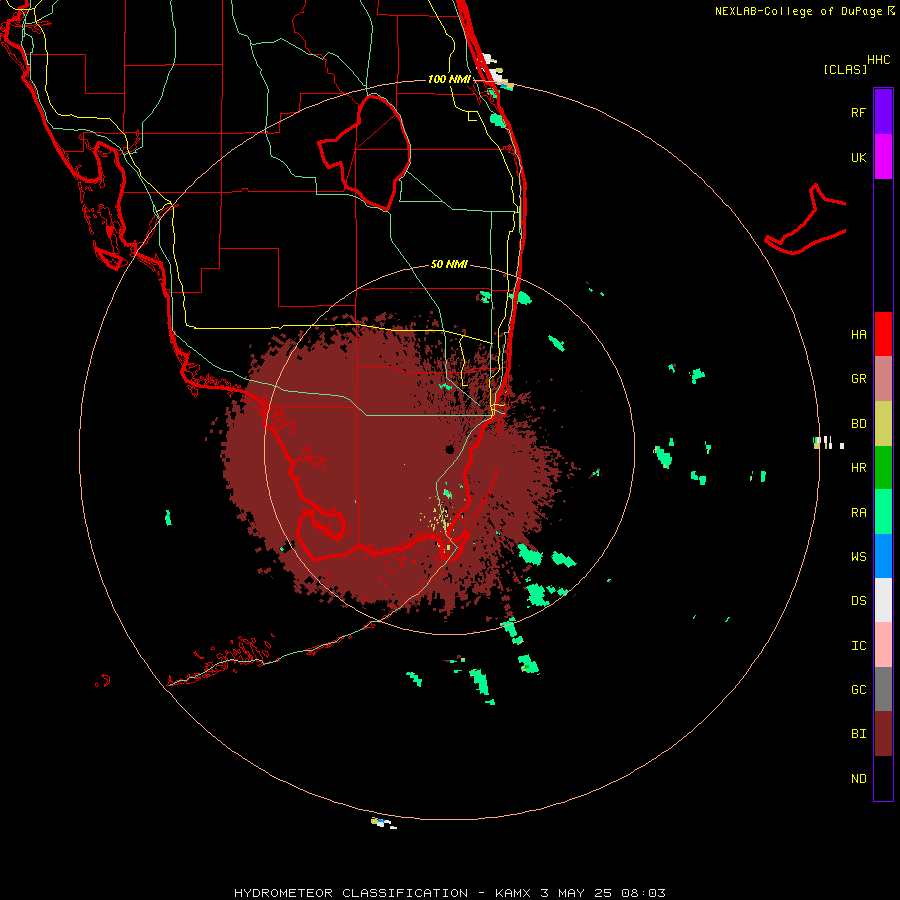Click the UK legend label

858,157
